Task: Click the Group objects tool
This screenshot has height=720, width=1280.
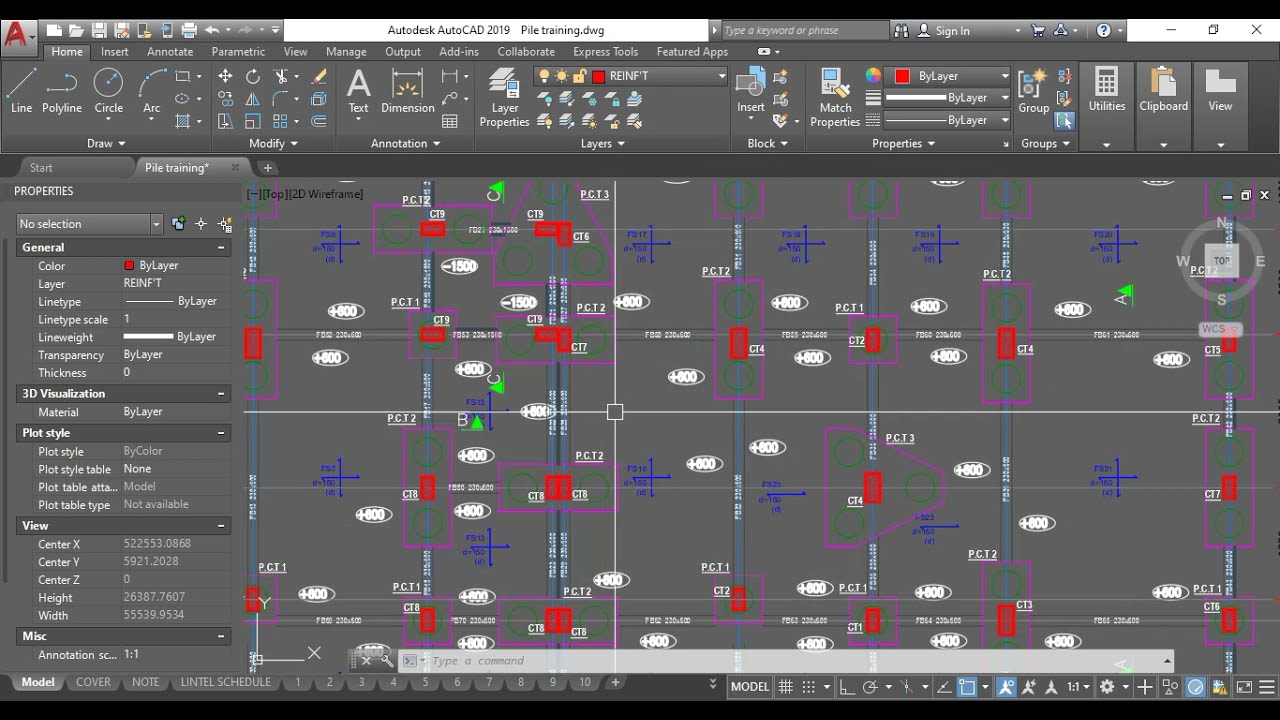Action: [1033, 91]
